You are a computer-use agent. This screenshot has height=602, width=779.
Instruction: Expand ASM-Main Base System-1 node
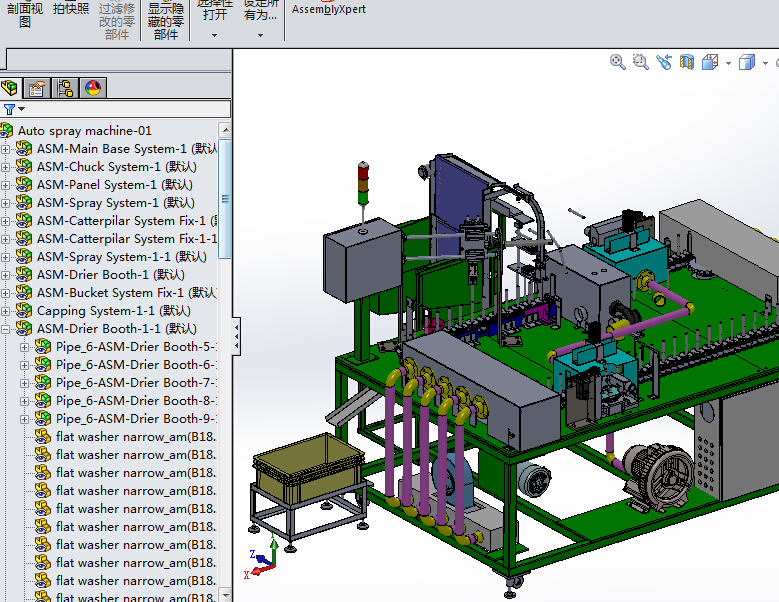click(5, 149)
